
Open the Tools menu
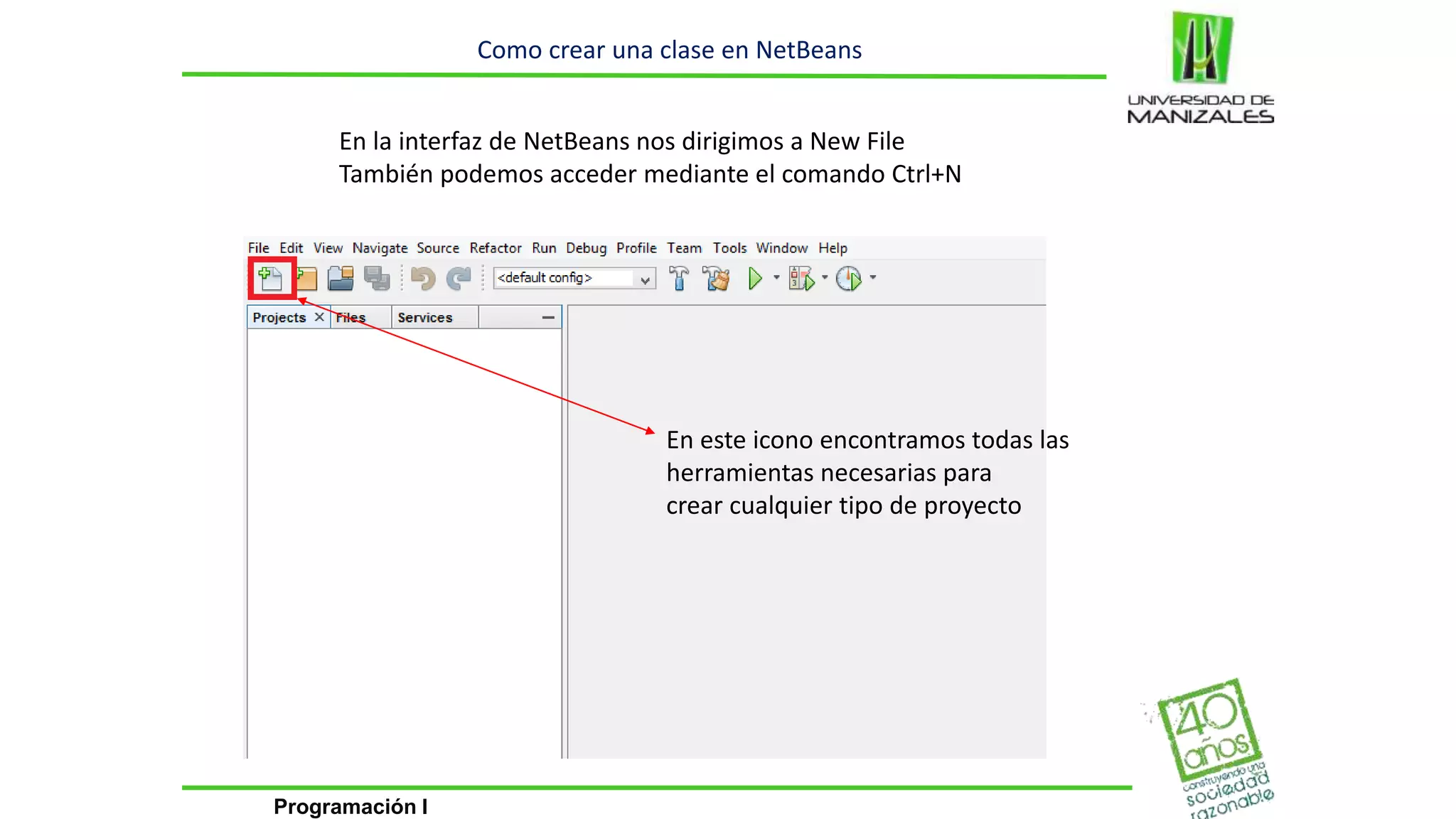[729, 248]
